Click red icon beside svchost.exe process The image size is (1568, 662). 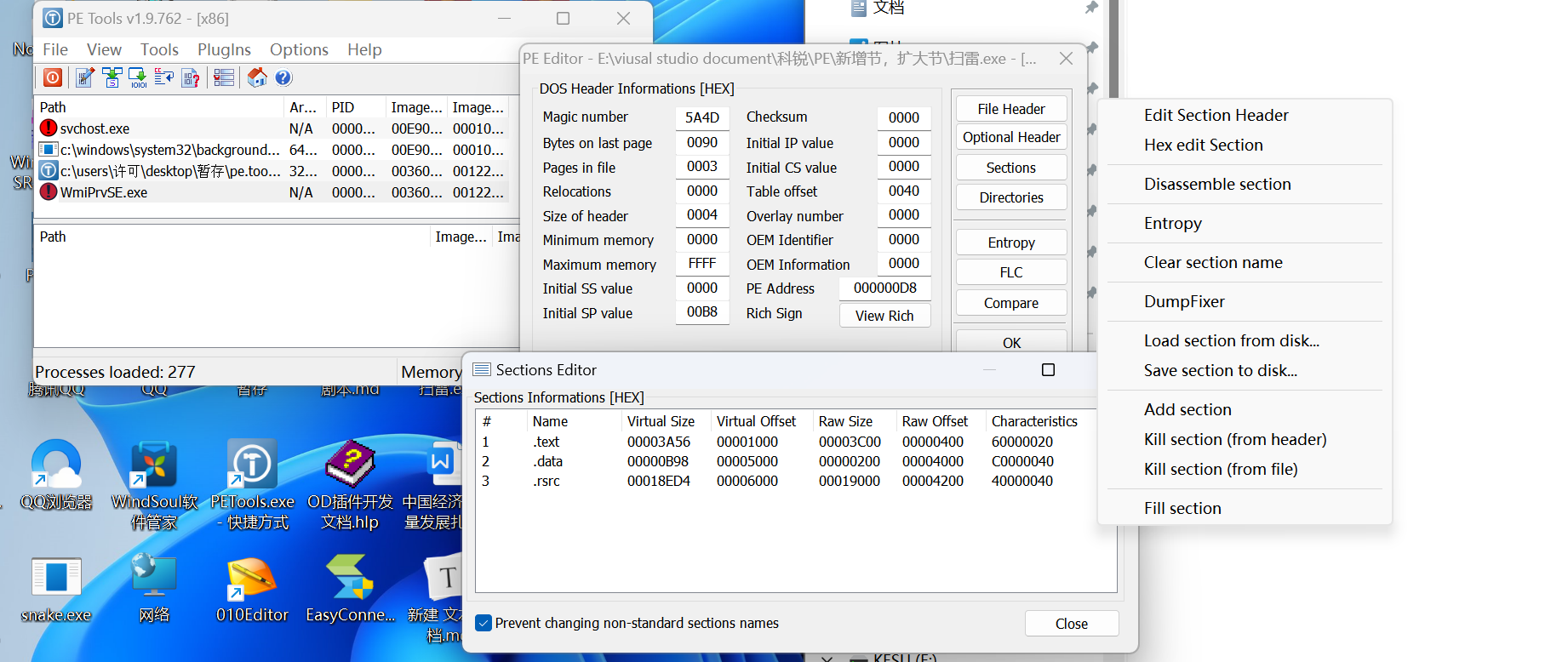coord(49,128)
